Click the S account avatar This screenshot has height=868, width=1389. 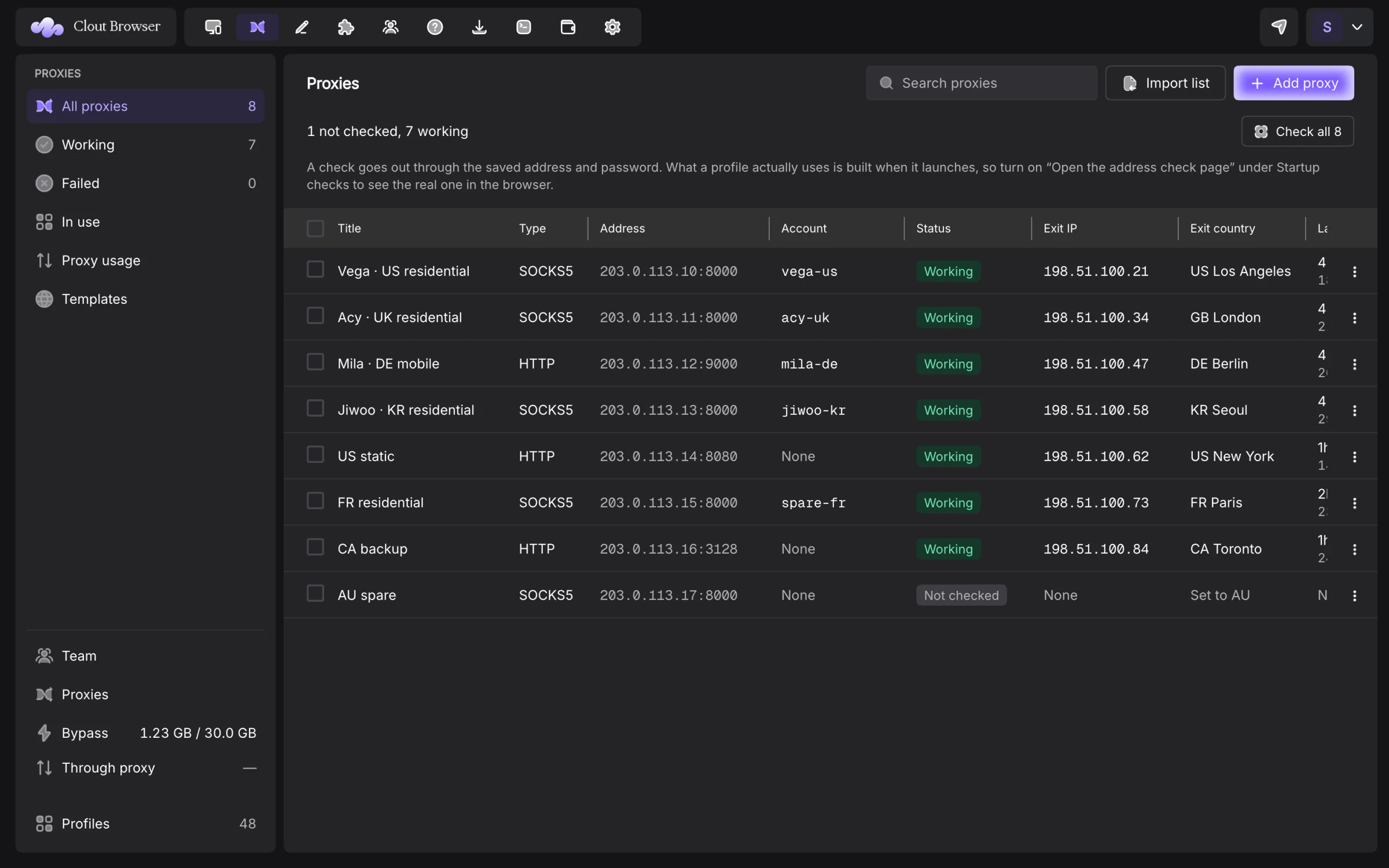pyautogui.click(x=1327, y=27)
